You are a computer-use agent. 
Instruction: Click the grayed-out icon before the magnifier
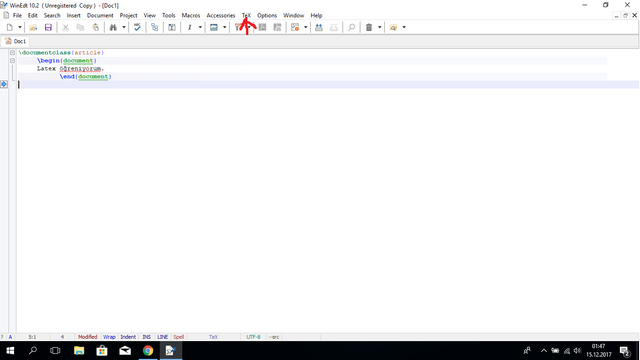click(334, 27)
